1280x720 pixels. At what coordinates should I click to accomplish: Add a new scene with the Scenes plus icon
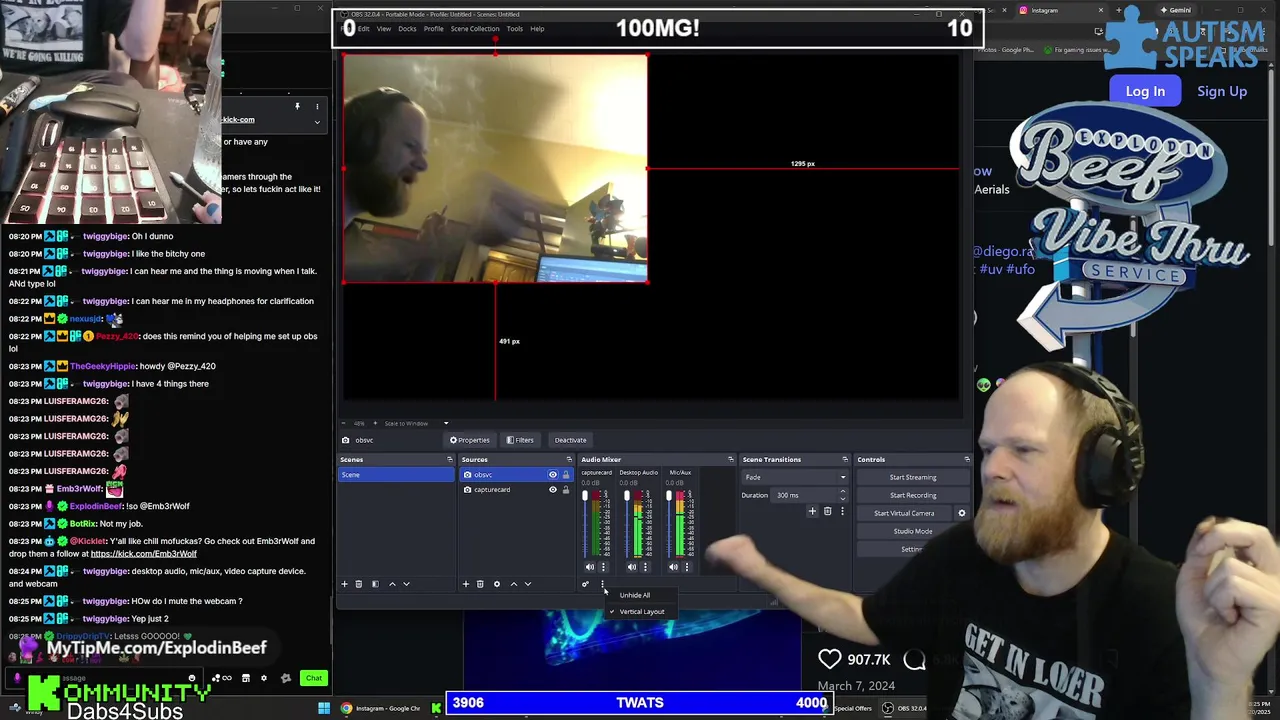point(344,584)
